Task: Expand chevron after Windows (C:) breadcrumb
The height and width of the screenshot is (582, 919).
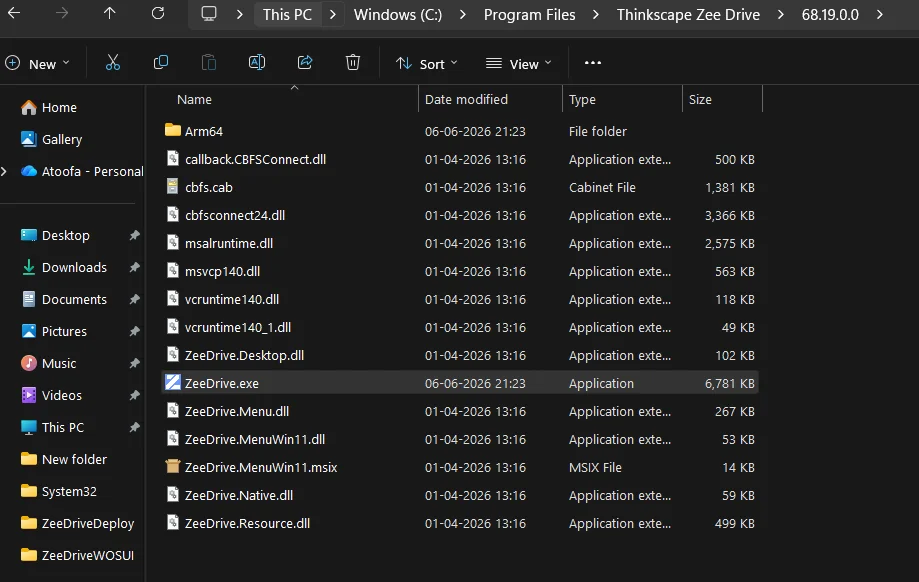Action: click(x=463, y=14)
